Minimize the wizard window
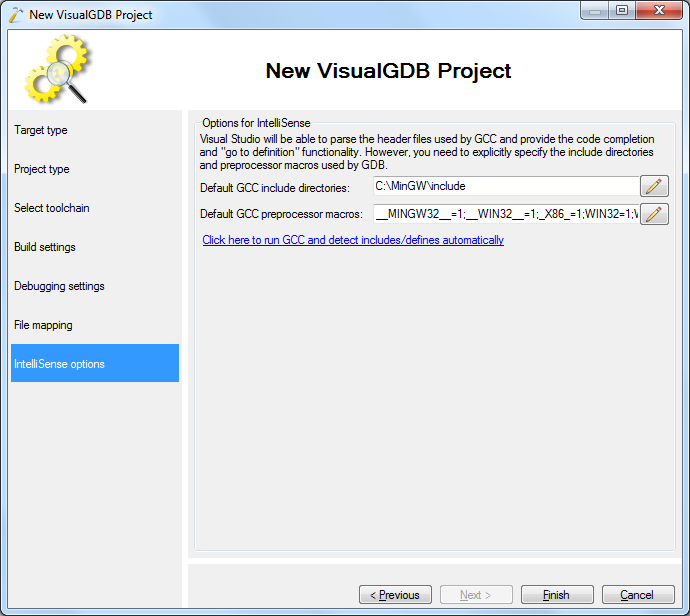This screenshot has width=690, height=616. coord(595,11)
